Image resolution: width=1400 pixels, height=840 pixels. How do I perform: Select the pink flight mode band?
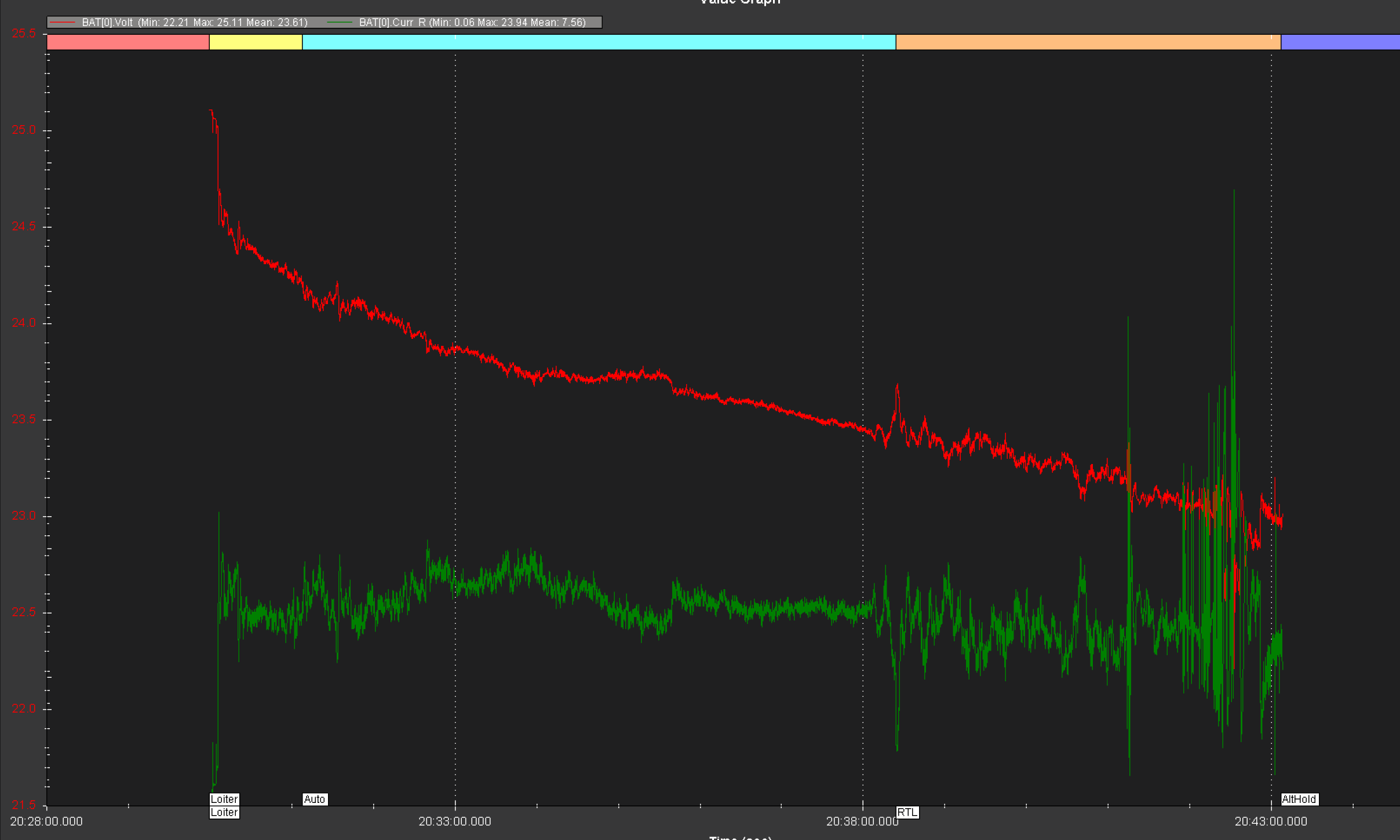click(x=127, y=42)
